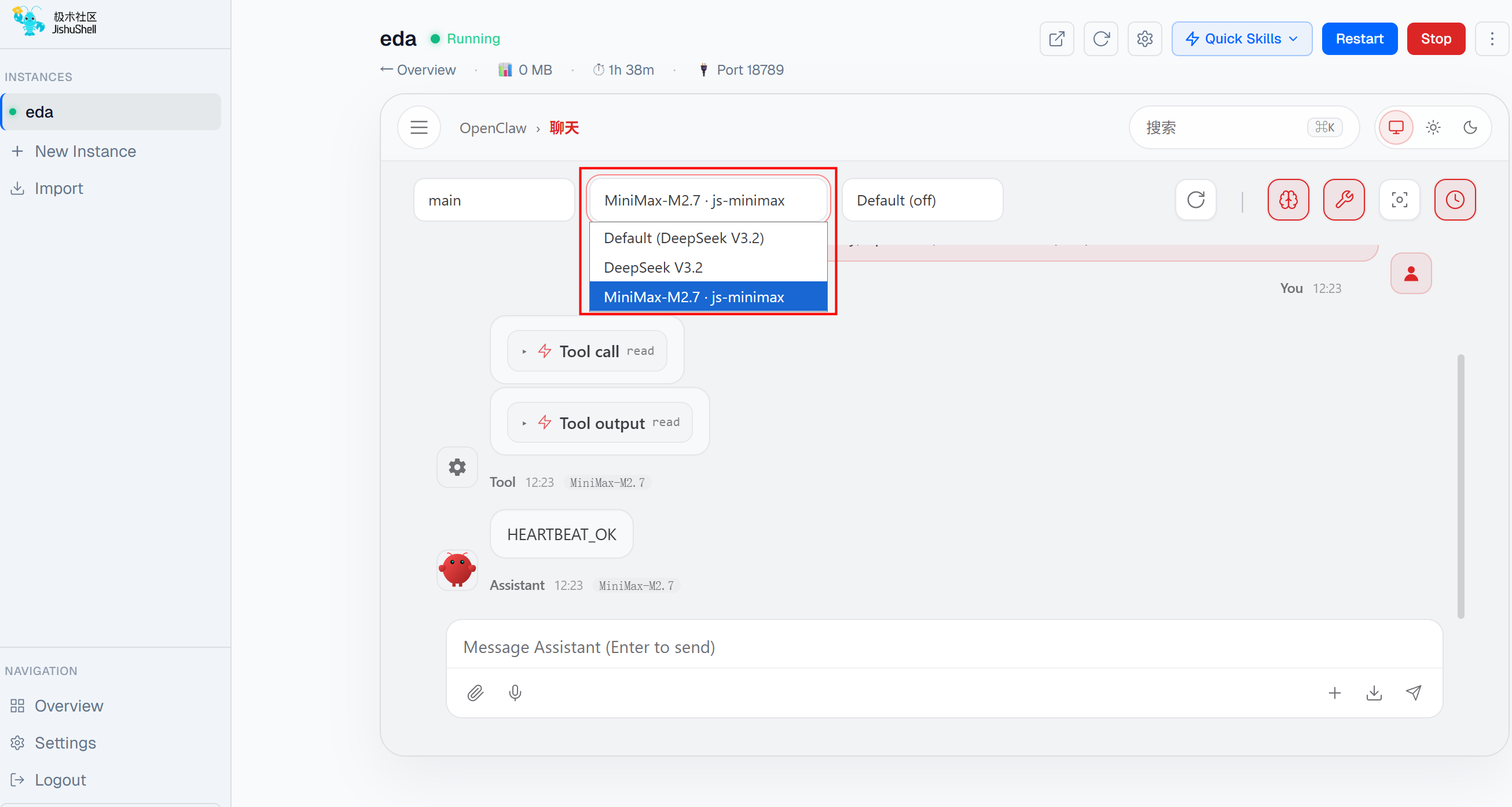Open the main session dropdown

[494, 200]
